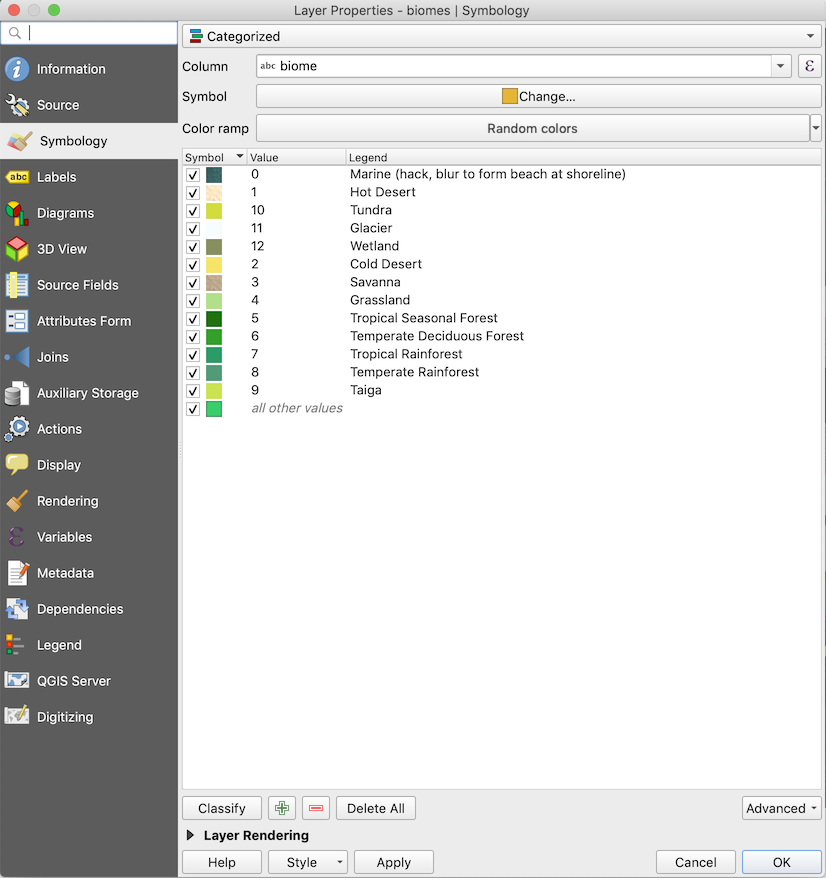Open the Advanced dropdown menu
This screenshot has height=878, width=826.
(782, 808)
